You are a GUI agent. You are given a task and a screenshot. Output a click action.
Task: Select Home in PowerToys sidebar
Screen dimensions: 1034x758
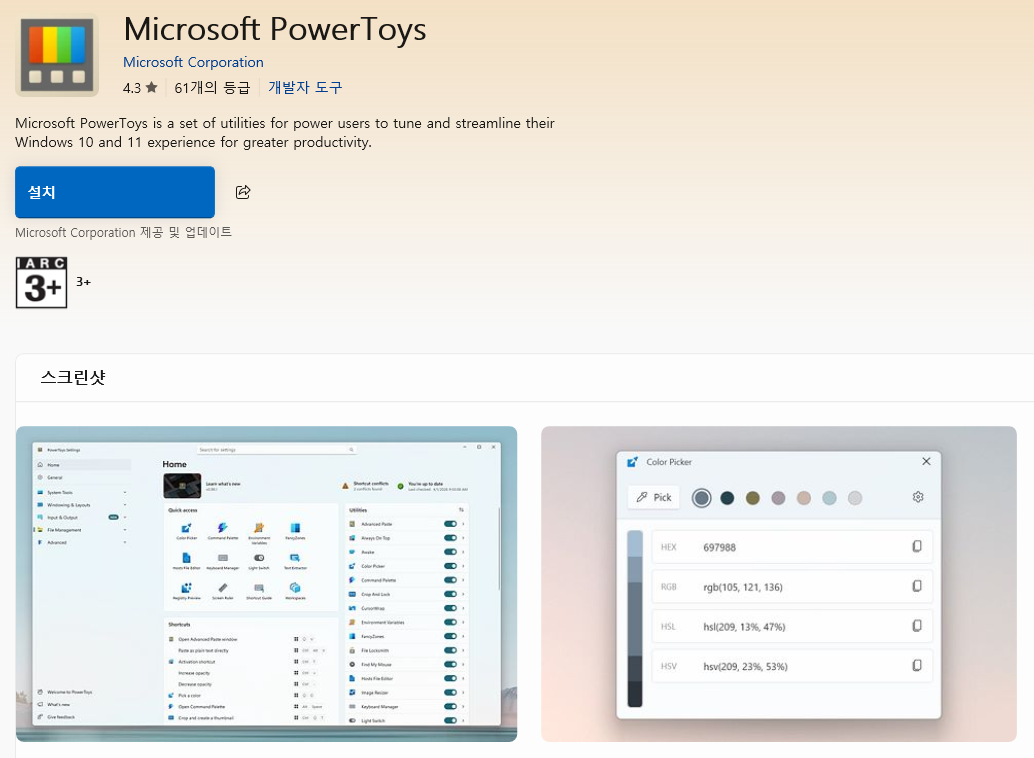point(82,464)
